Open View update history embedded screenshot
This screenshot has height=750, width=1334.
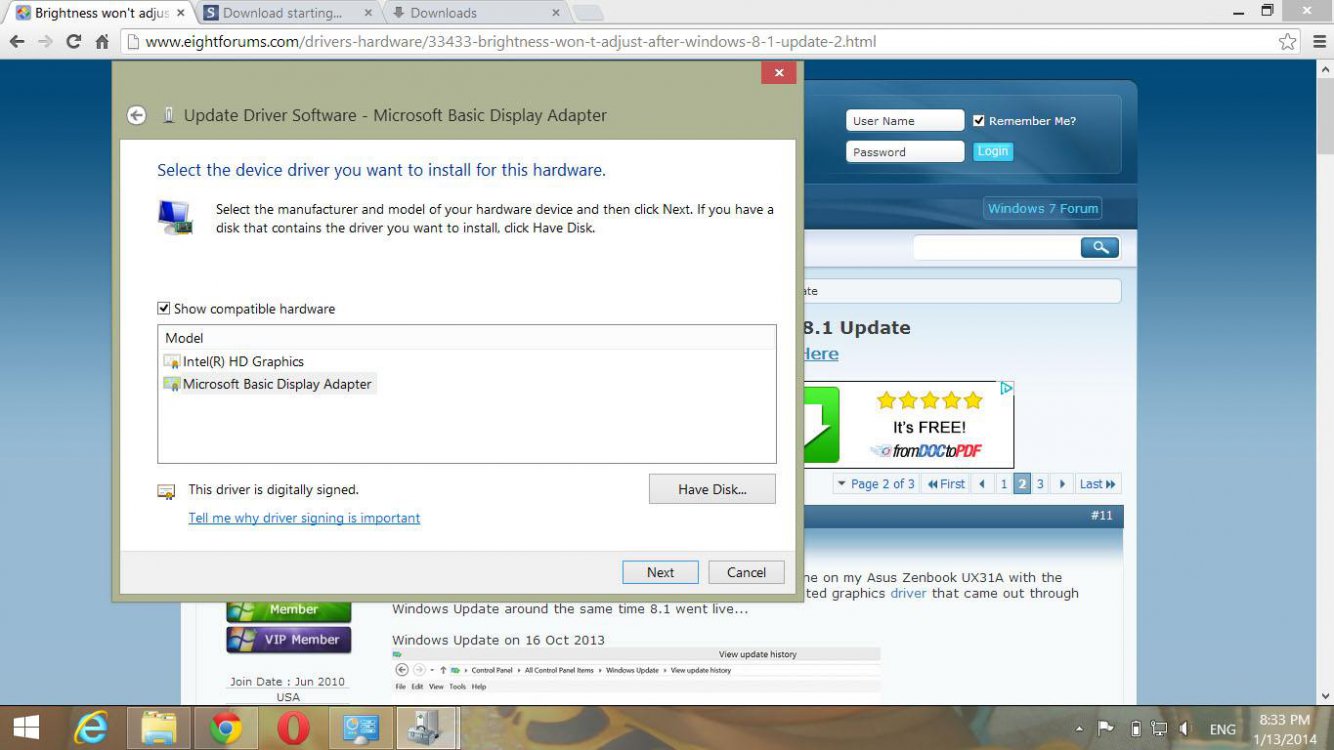pos(636,668)
